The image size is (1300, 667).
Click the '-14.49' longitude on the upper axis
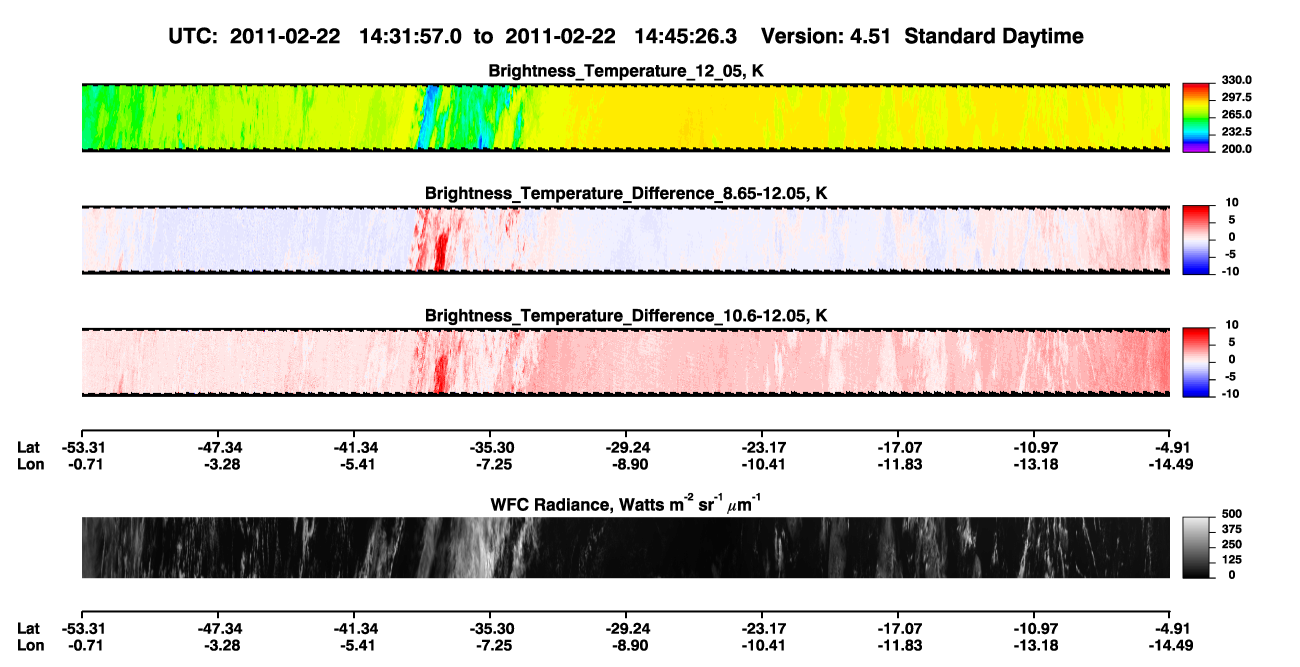point(1170,463)
